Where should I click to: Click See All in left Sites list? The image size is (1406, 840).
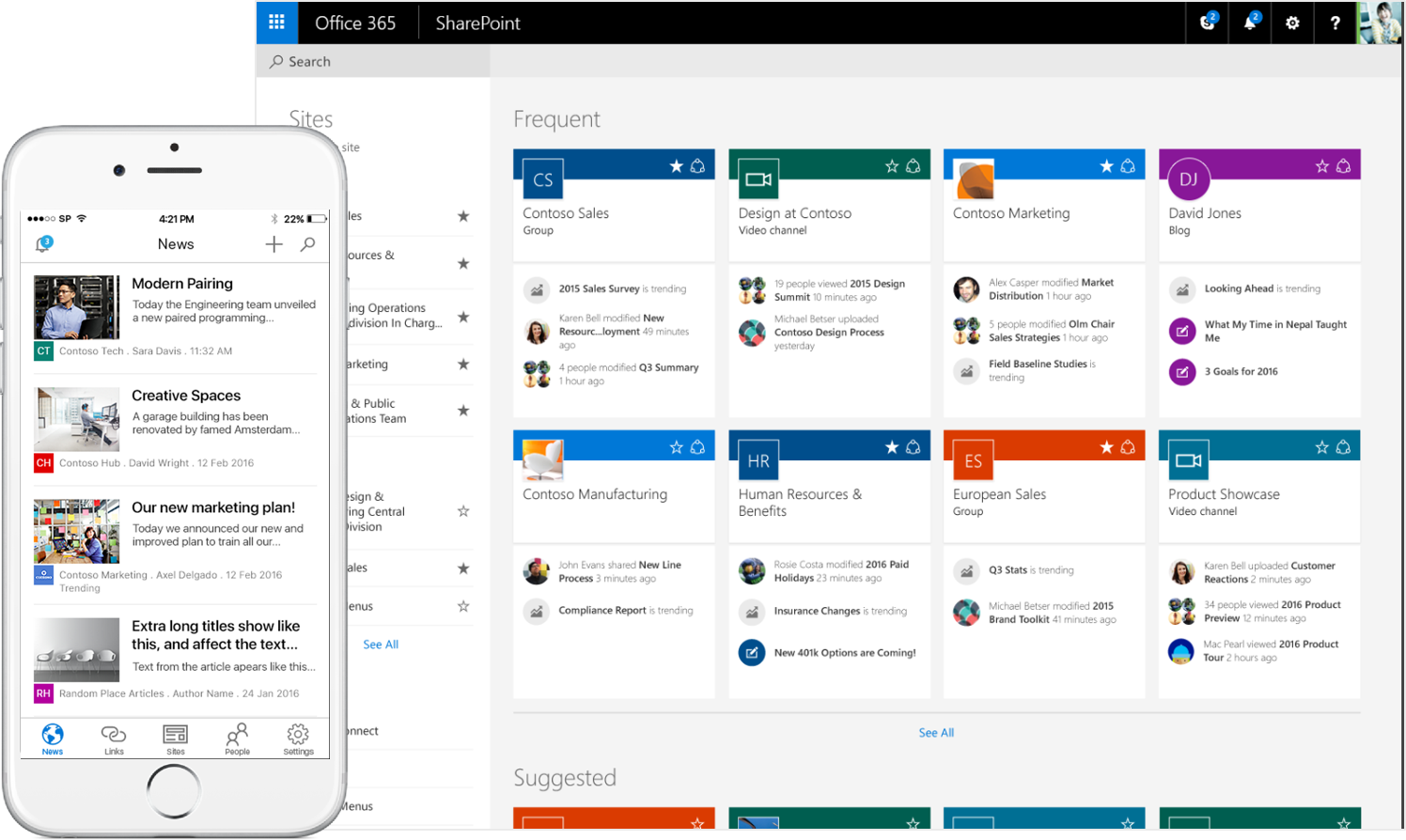tap(381, 645)
